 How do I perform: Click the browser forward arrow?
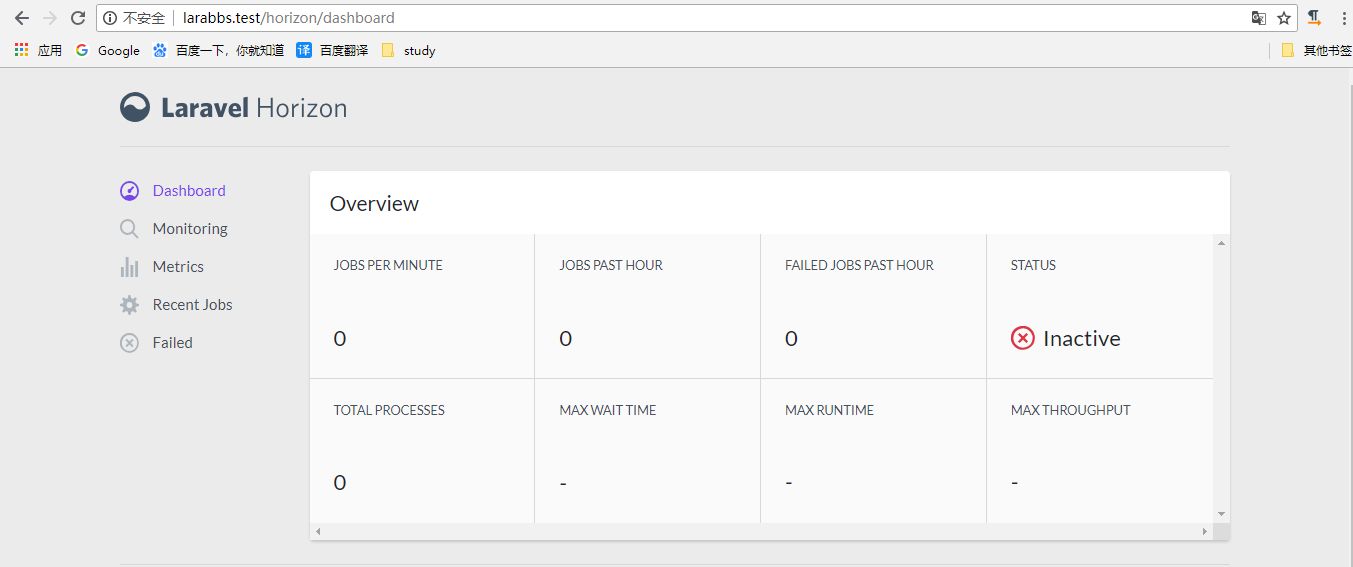tap(50, 18)
